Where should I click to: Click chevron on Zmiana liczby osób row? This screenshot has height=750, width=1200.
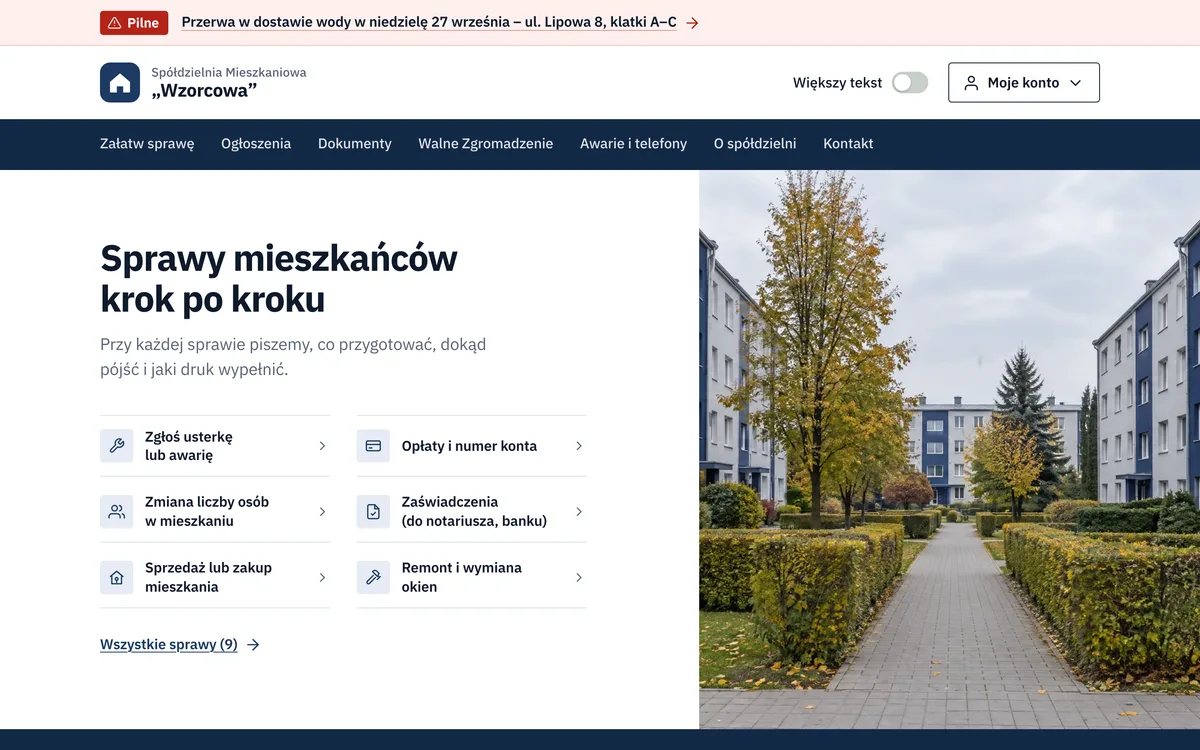(322, 512)
